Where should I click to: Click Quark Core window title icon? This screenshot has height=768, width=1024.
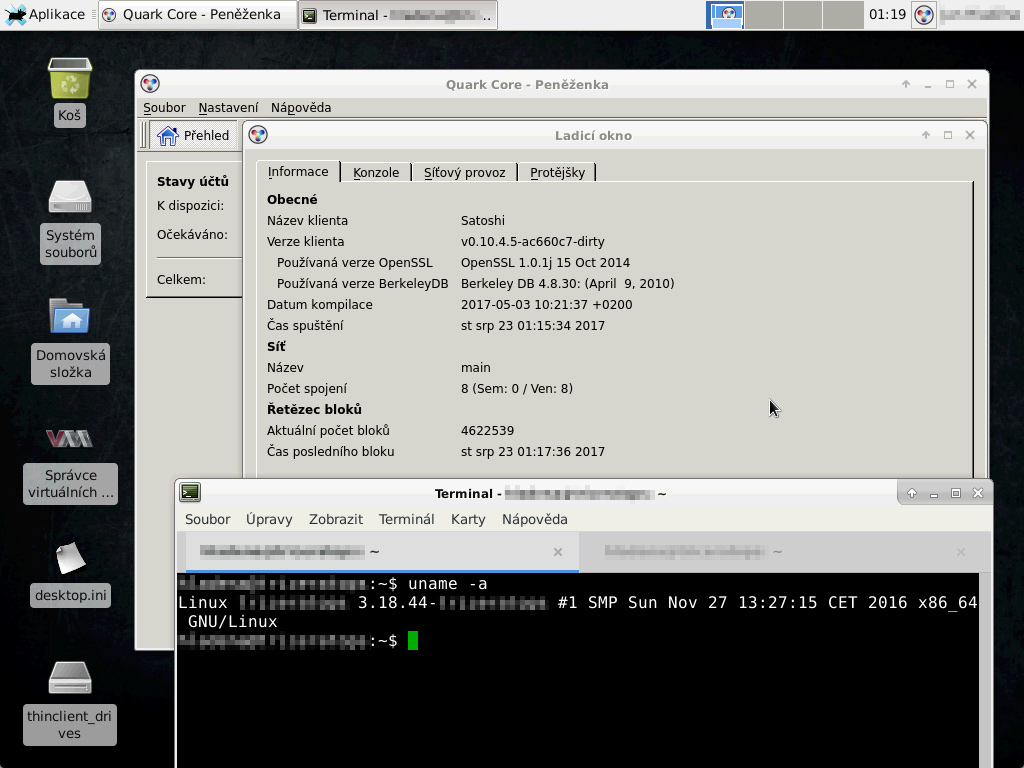[x=150, y=84]
